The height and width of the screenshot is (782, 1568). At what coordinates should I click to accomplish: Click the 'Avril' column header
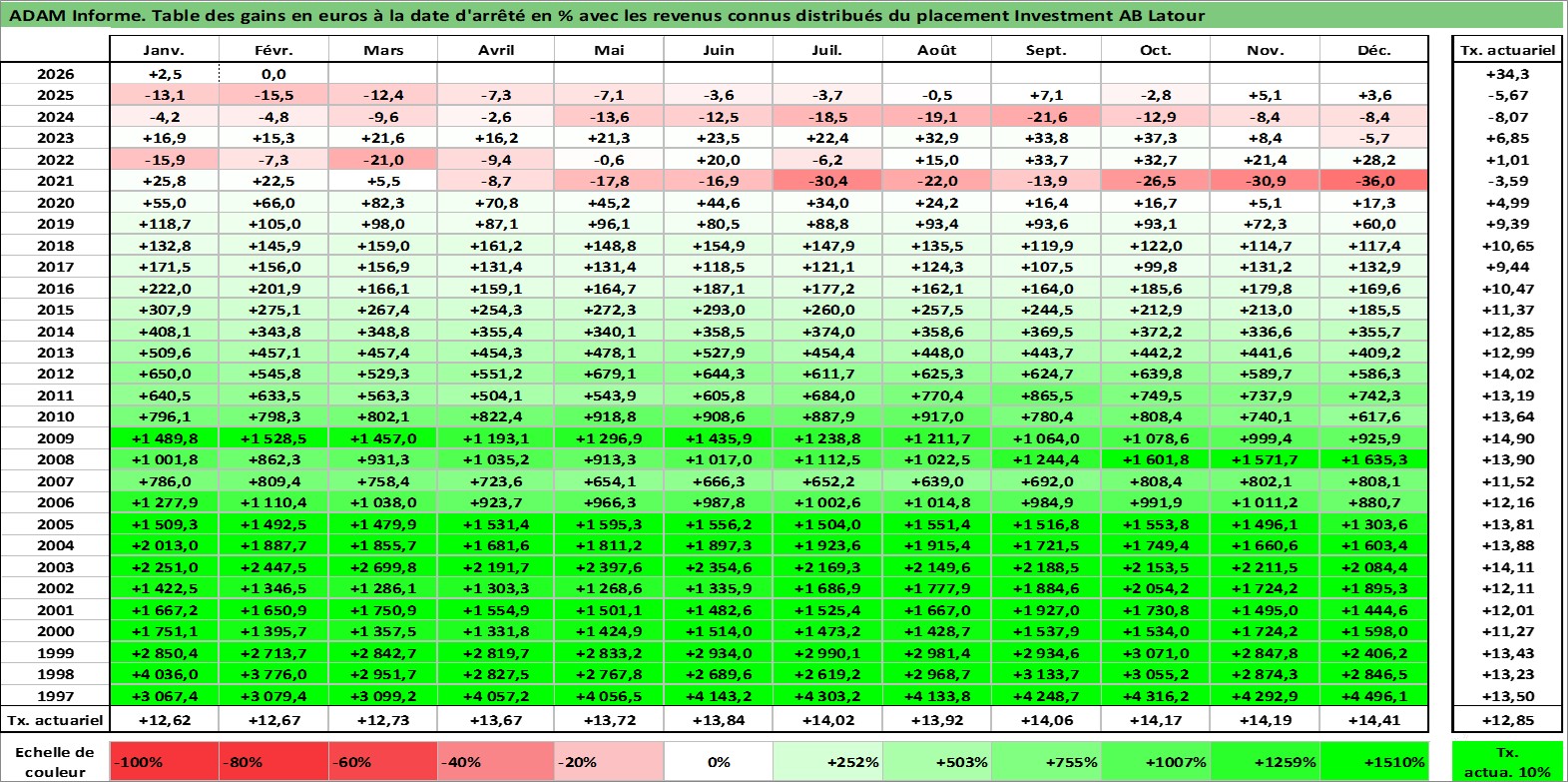pos(496,50)
